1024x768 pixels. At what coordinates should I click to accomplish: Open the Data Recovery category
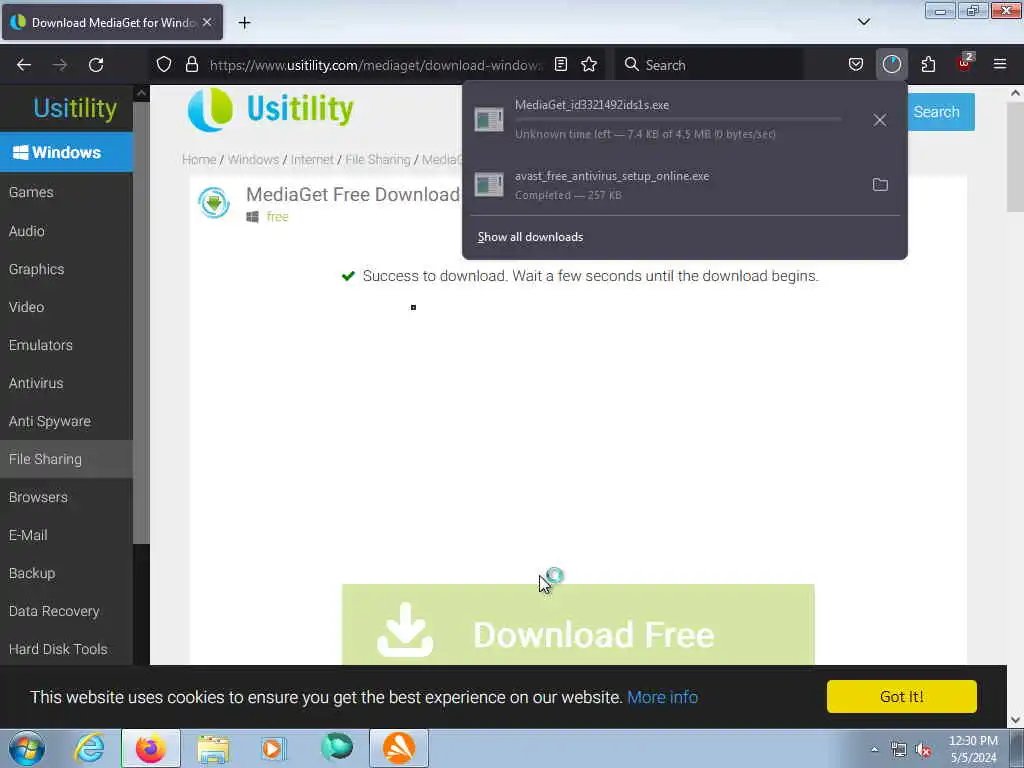coord(66,611)
